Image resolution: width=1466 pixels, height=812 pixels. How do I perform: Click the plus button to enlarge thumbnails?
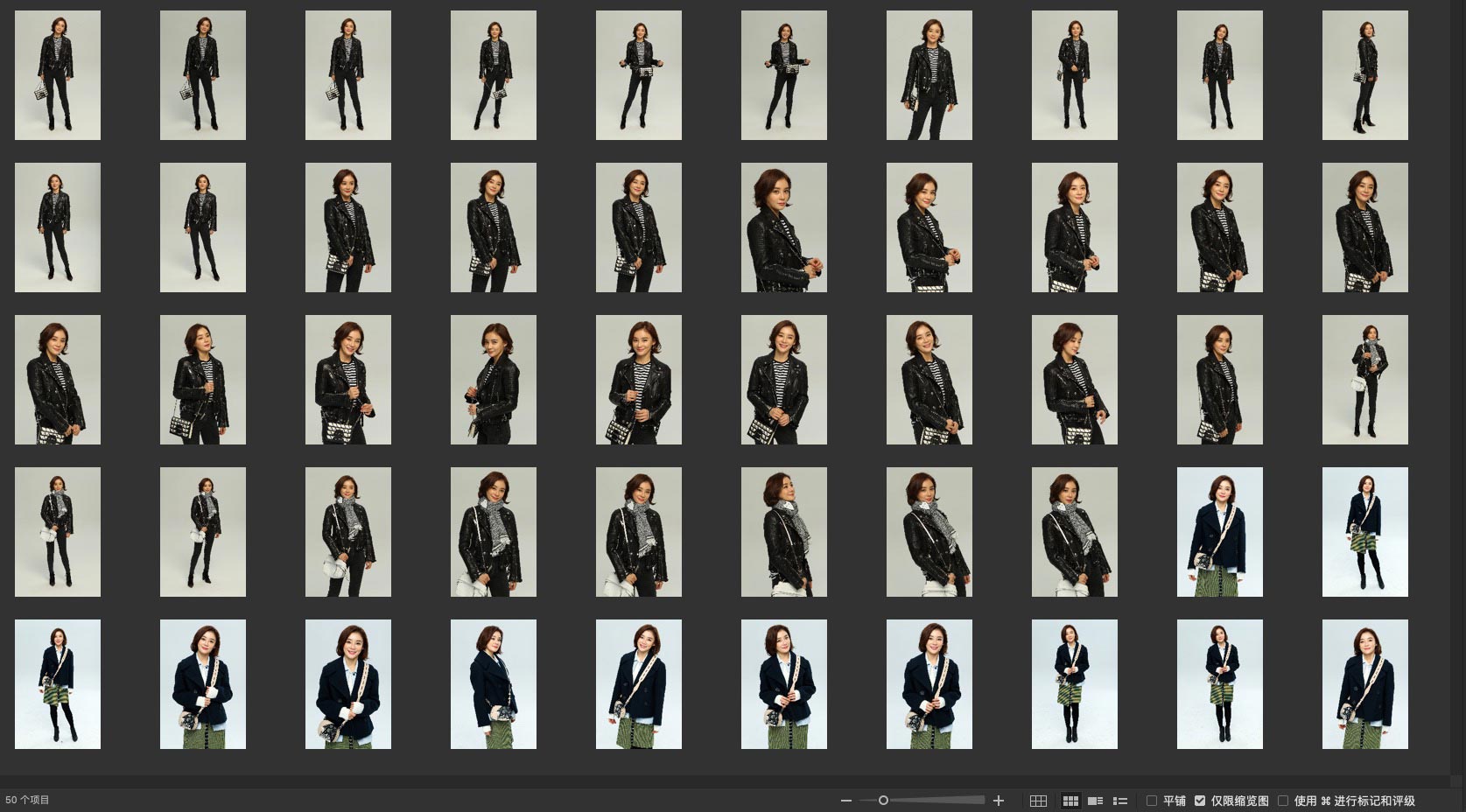pos(999,801)
